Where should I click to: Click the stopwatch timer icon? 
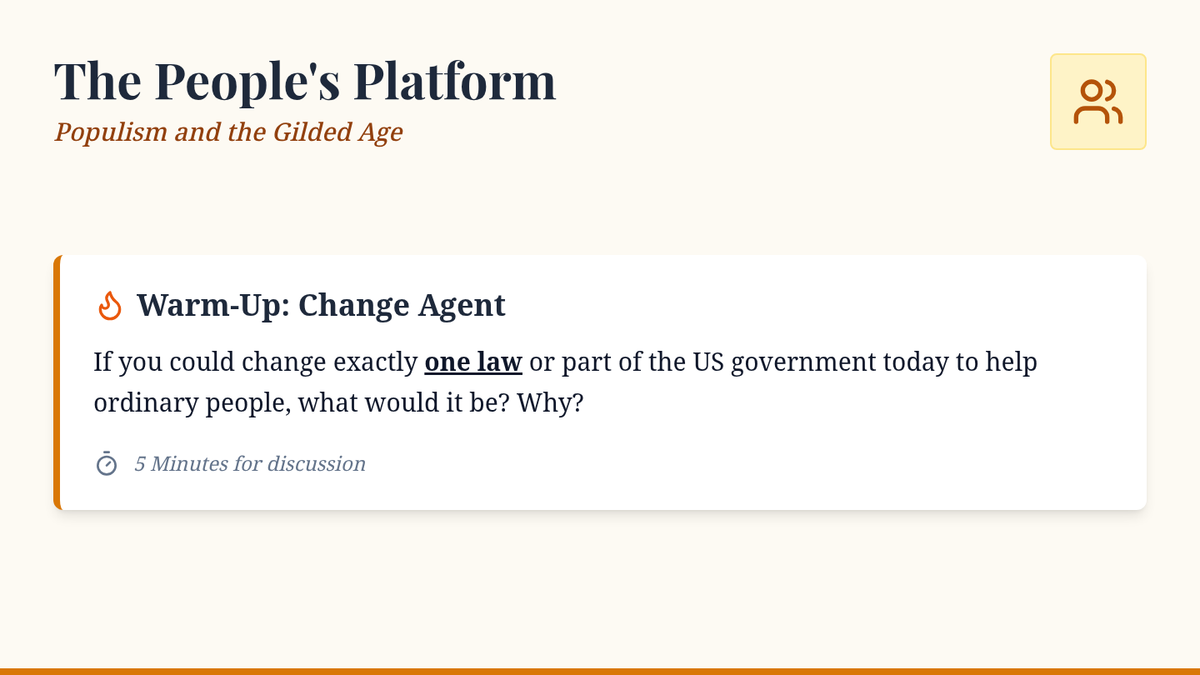pos(106,464)
